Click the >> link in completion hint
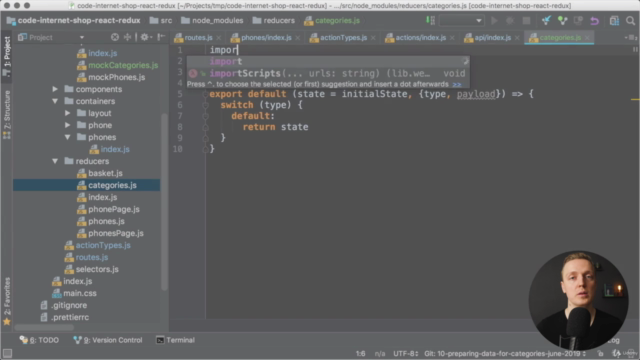640x360 pixels. (457, 84)
